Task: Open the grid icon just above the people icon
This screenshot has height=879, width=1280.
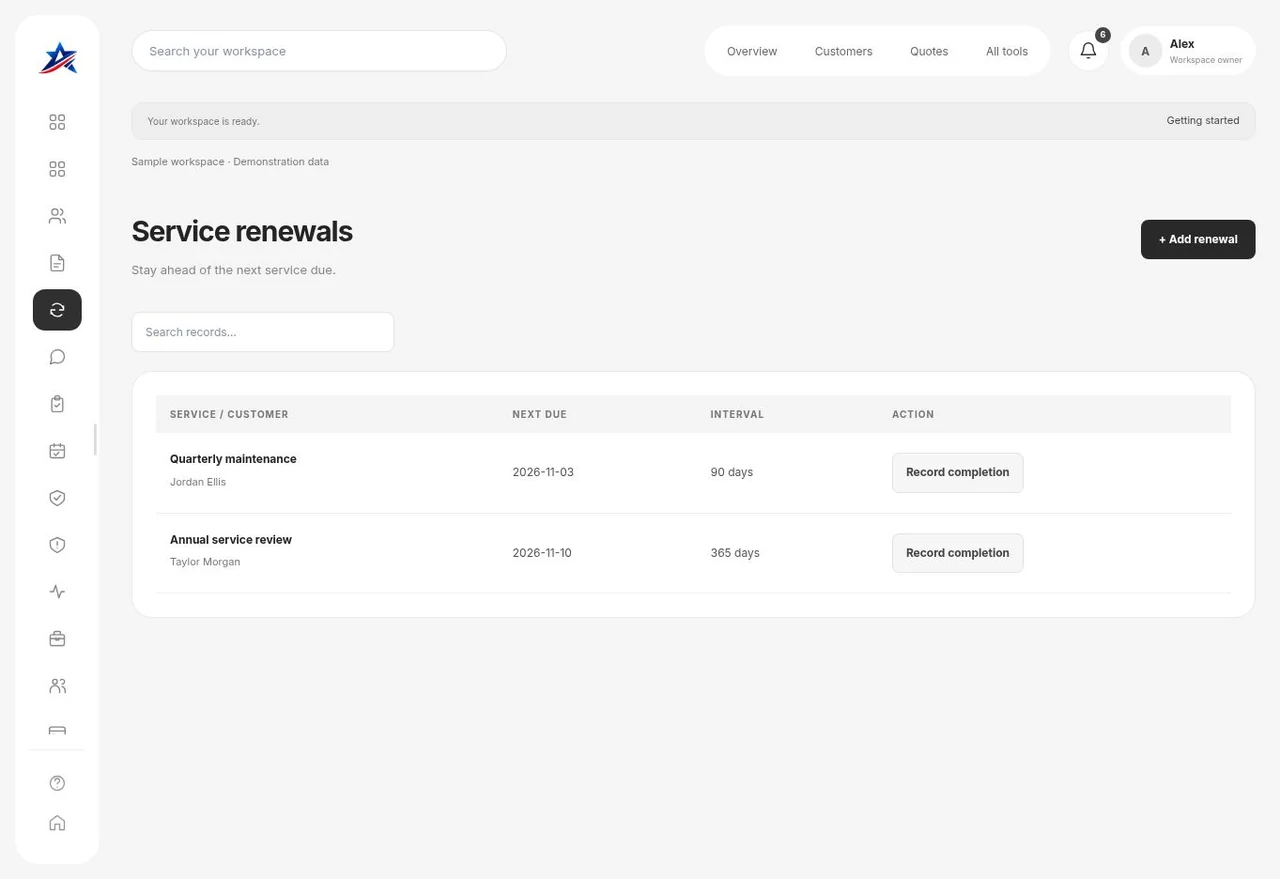Action: (x=57, y=169)
